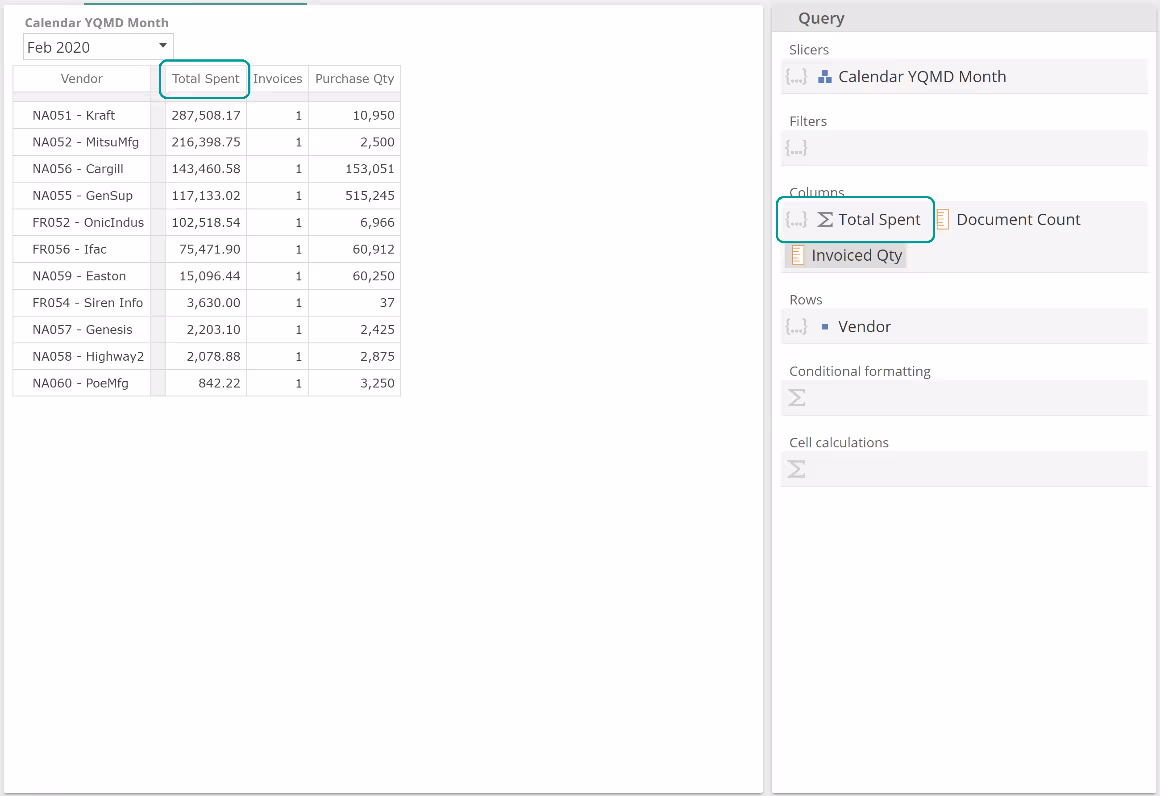Click the Slicers braces icon
Screen dimensions: 1160x796
[796, 77]
